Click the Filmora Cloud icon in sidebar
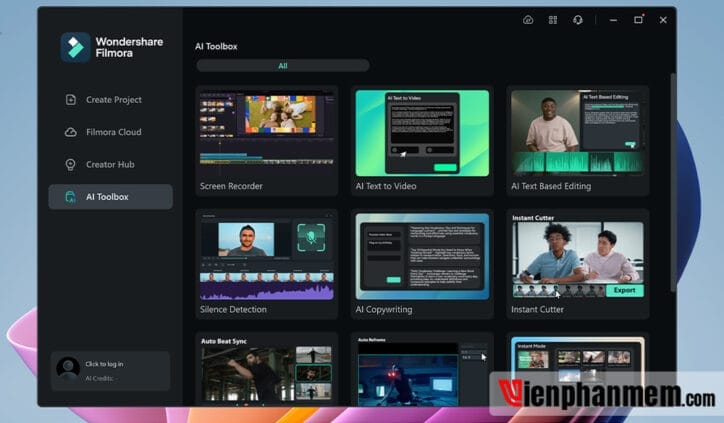The height and width of the screenshot is (423, 724). point(71,132)
